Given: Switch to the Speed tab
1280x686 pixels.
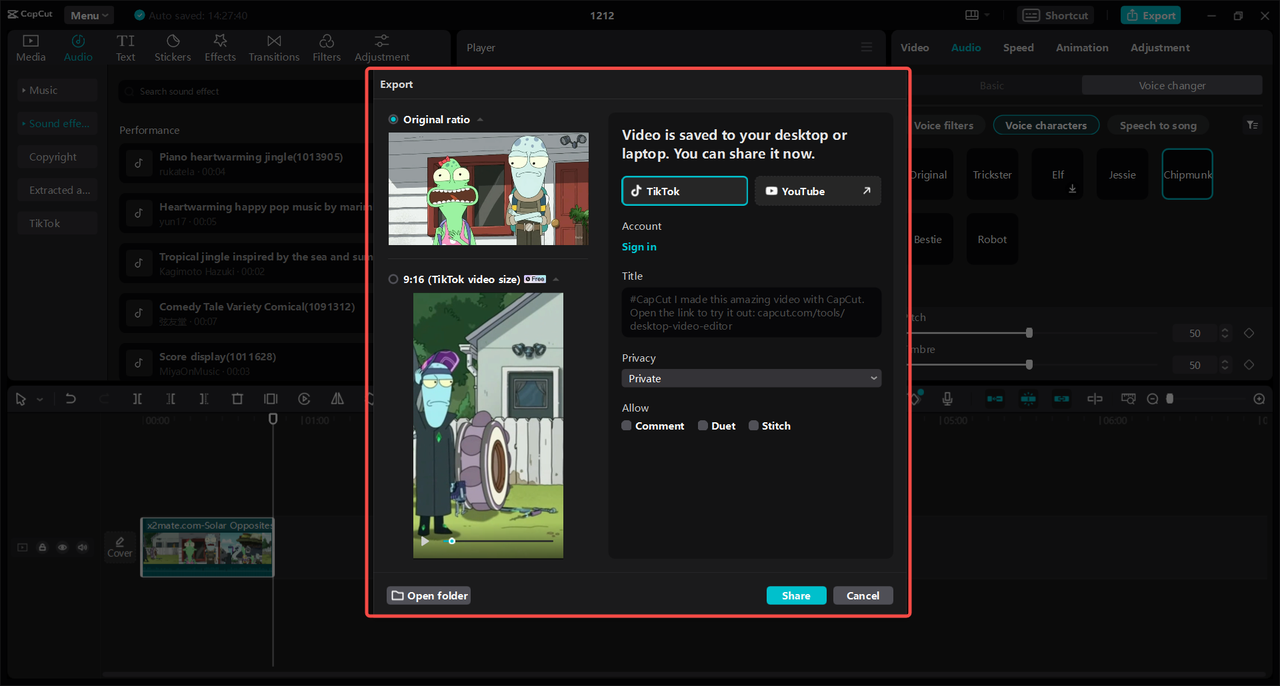Looking at the screenshot, I should pyautogui.click(x=1018, y=47).
